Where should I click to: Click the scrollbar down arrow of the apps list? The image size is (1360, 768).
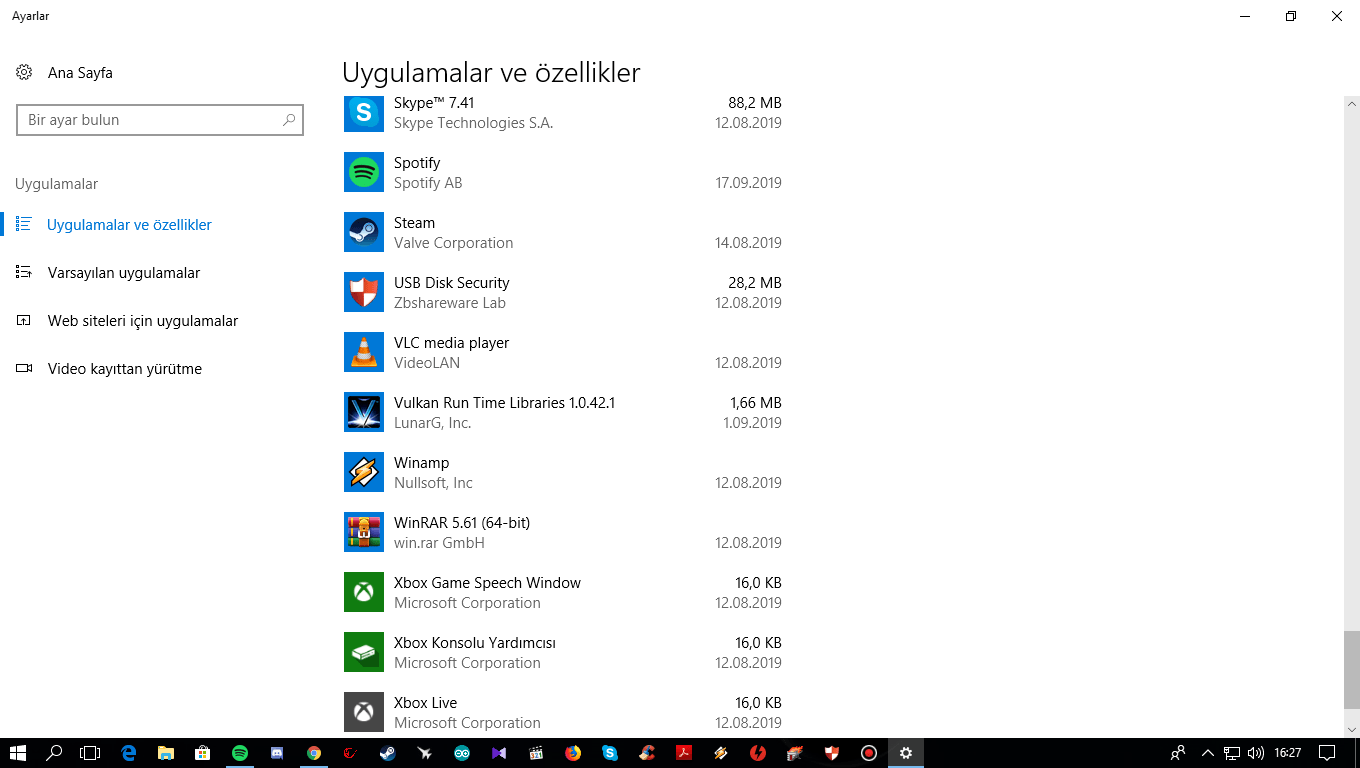pos(1351,730)
